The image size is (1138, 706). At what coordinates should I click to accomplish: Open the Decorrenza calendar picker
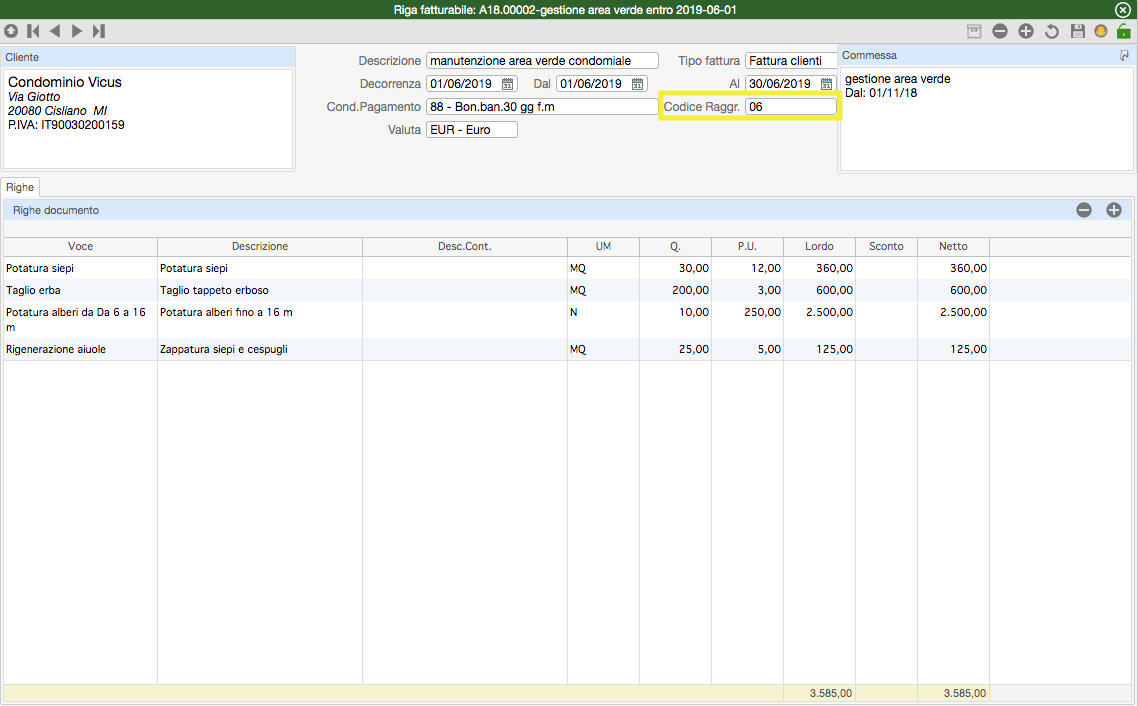[x=507, y=84]
